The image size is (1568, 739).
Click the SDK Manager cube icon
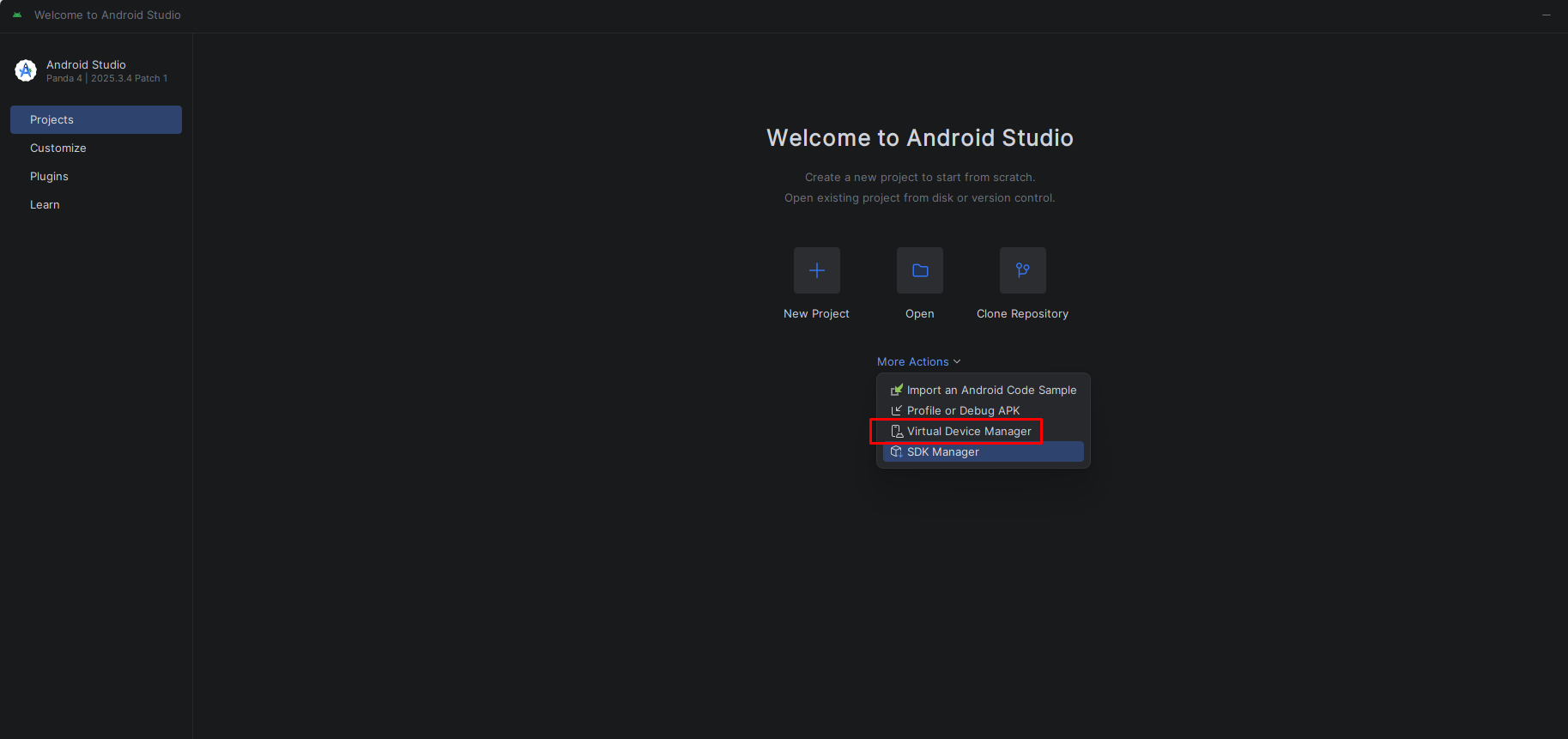(x=897, y=451)
